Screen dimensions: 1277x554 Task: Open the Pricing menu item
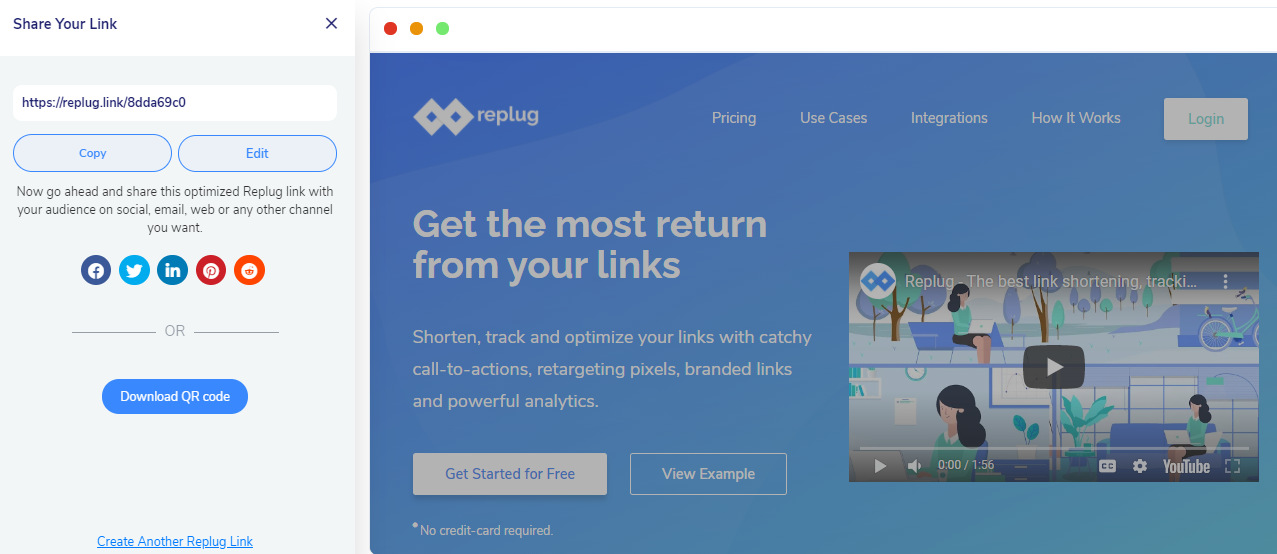pyautogui.click(x=734, y=118)
